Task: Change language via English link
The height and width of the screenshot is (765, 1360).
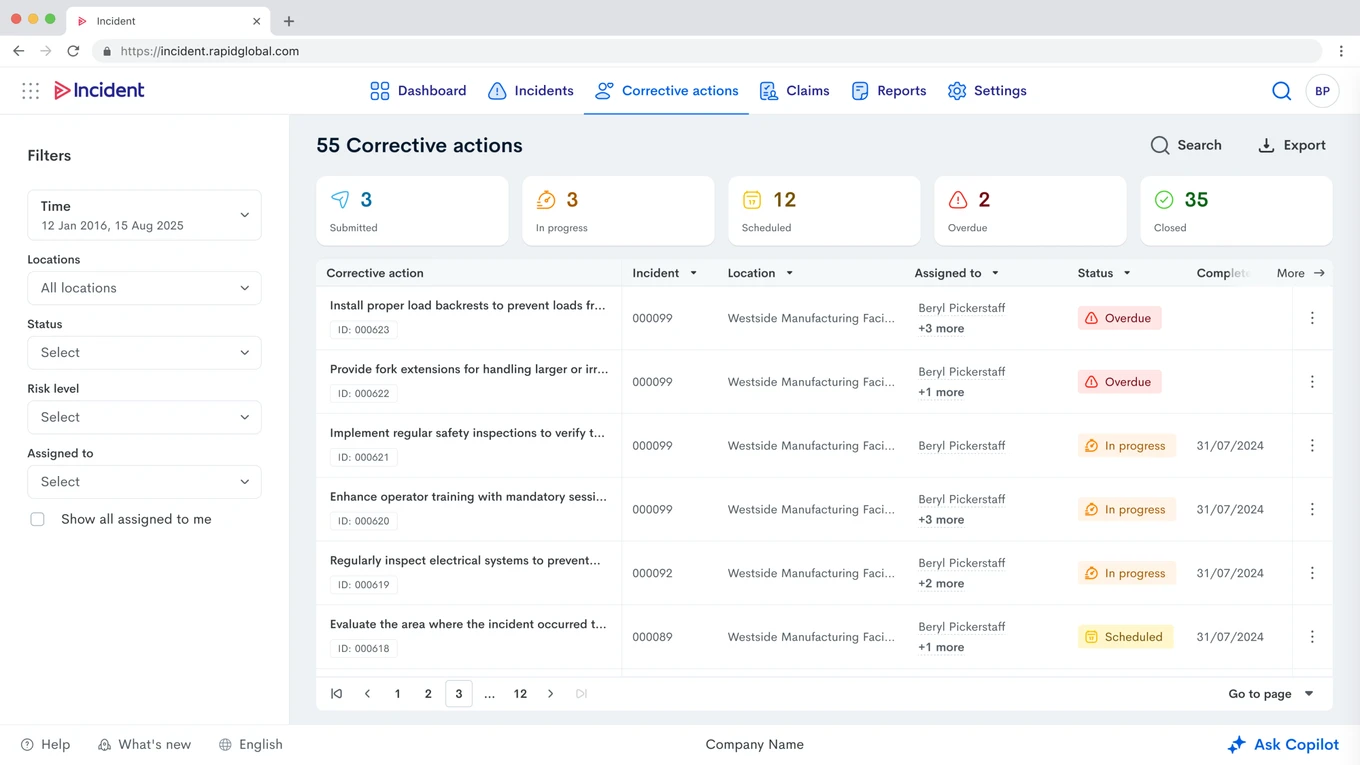Action: pyautogui.click(x=251, y=745)
